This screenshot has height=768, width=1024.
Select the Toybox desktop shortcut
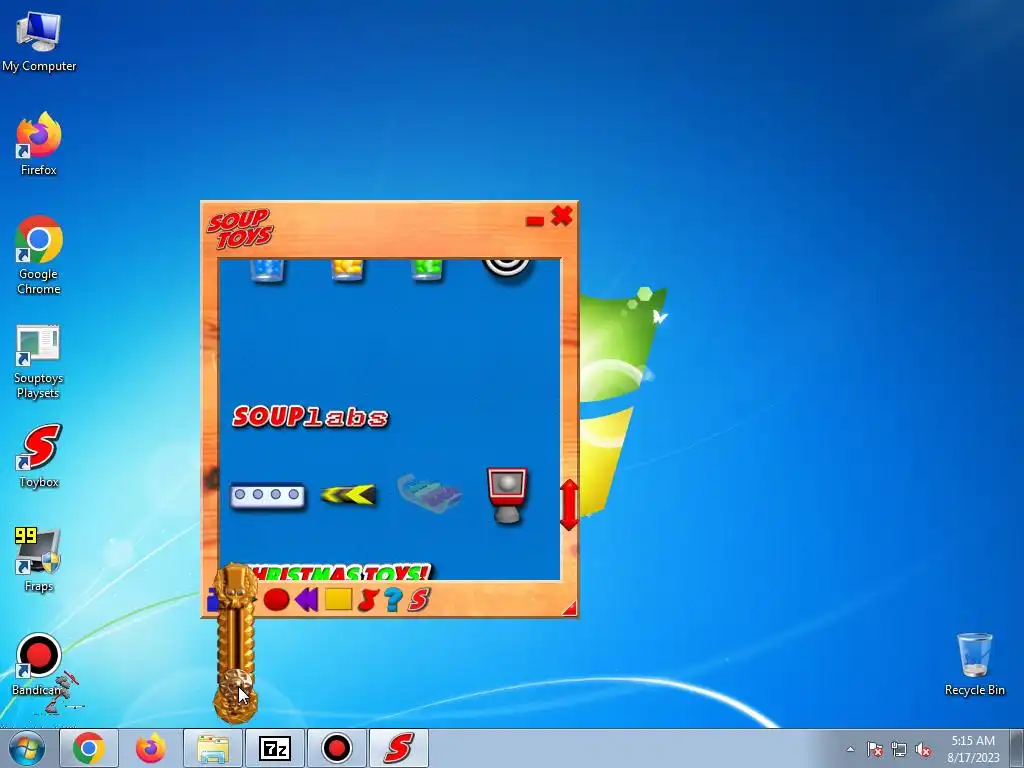pyautogui.click(x=39, y=456)
